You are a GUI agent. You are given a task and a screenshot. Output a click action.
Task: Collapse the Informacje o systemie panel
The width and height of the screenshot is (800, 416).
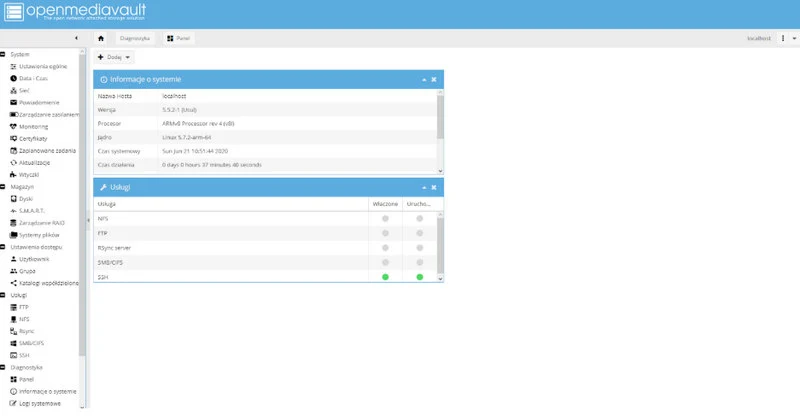pyautogui.click(x=423, y=79)
